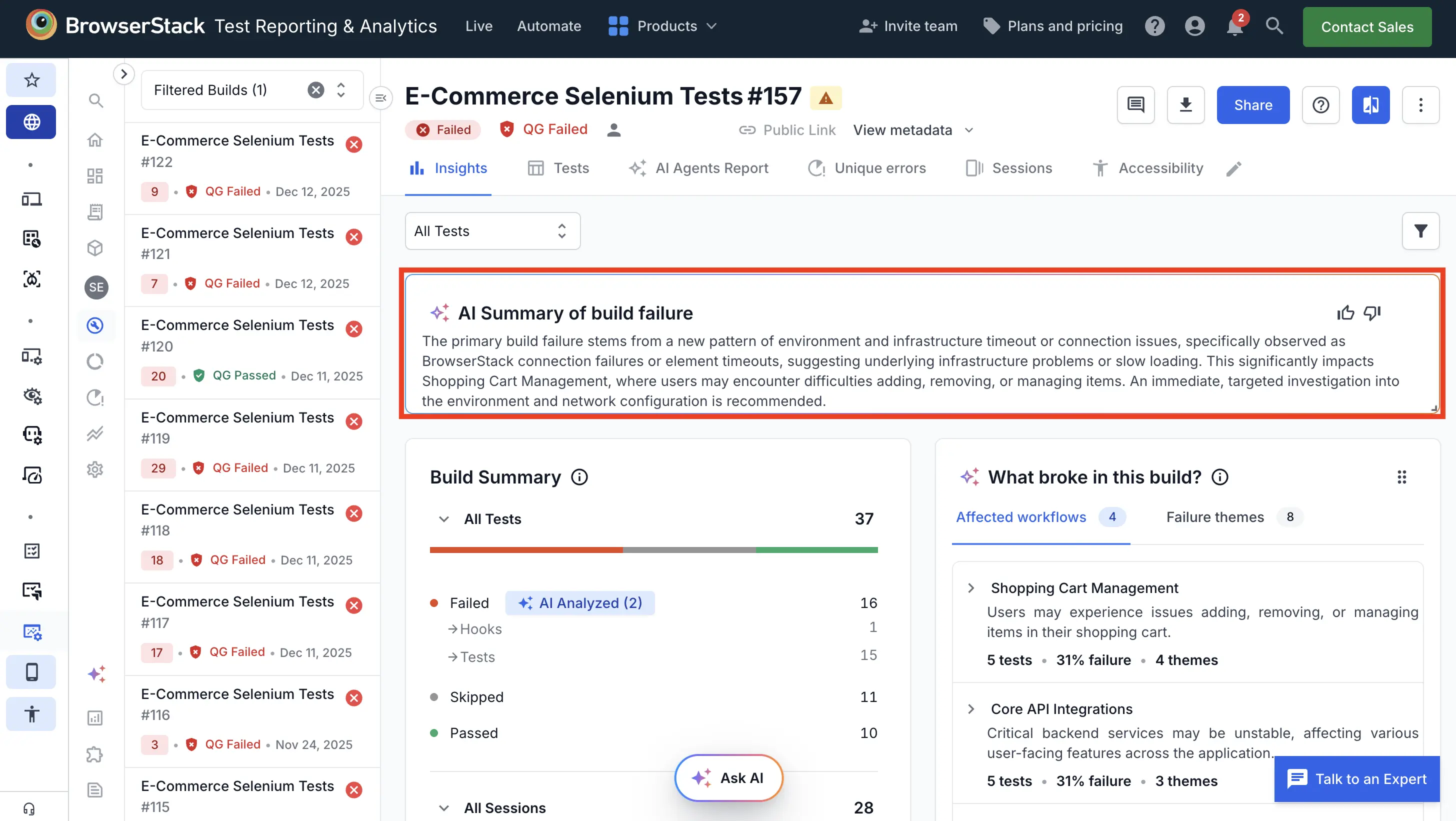Click the Automate menu item

(x=549, y=26)
